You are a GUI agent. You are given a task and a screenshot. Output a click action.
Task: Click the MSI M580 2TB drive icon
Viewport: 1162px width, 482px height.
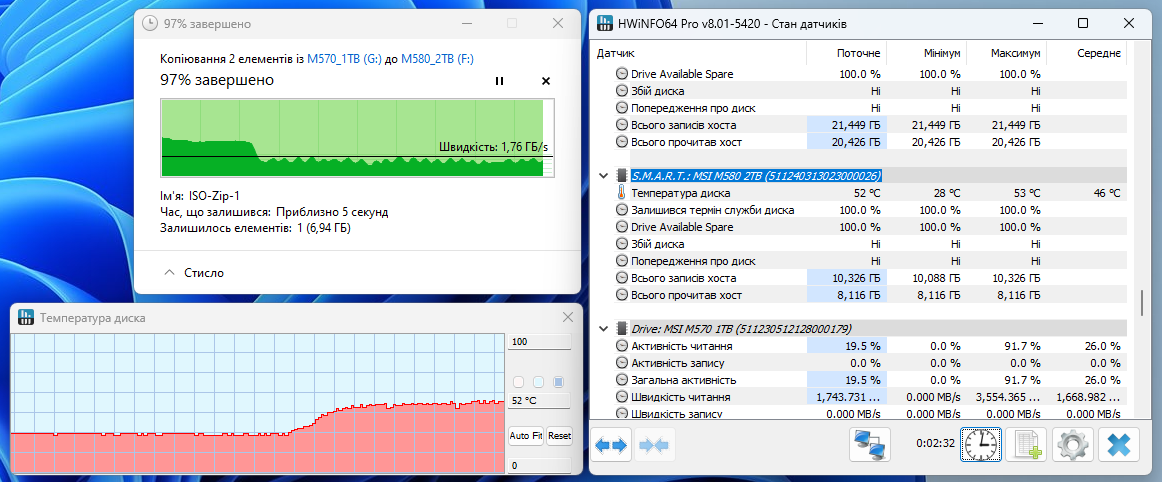[x=621, y=176]
